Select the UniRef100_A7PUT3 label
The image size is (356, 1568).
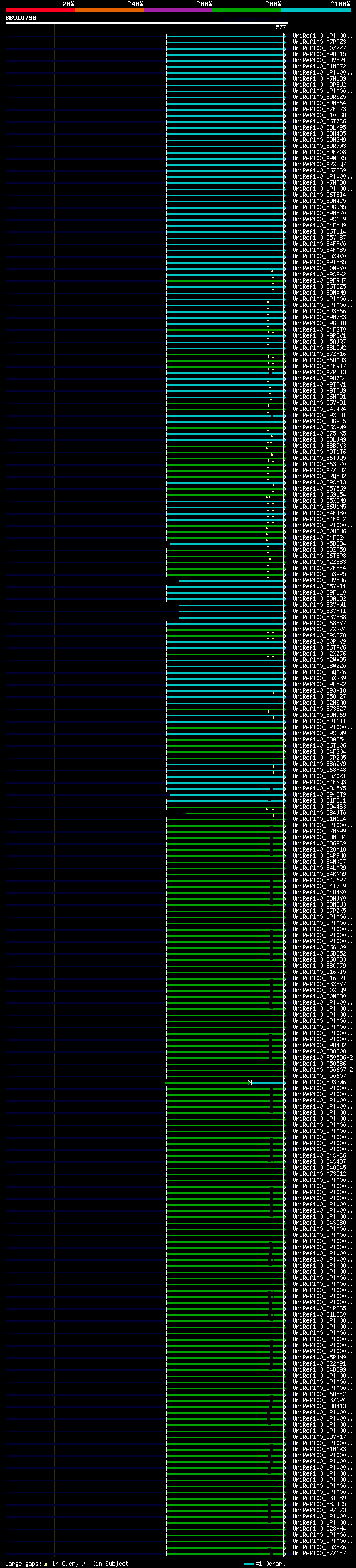pyautogui.click(x=319, y=373)
